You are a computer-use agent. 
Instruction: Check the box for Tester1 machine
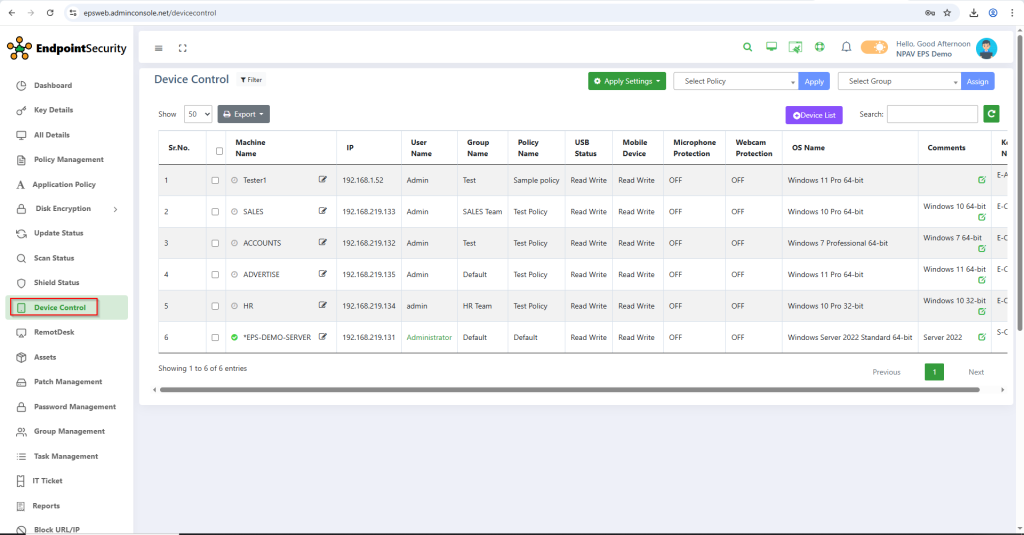[x=215, y=180]
